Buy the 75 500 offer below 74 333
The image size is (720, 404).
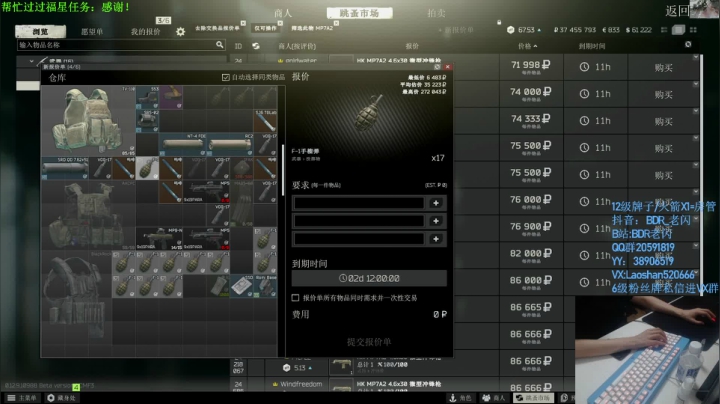pos(664,148)
